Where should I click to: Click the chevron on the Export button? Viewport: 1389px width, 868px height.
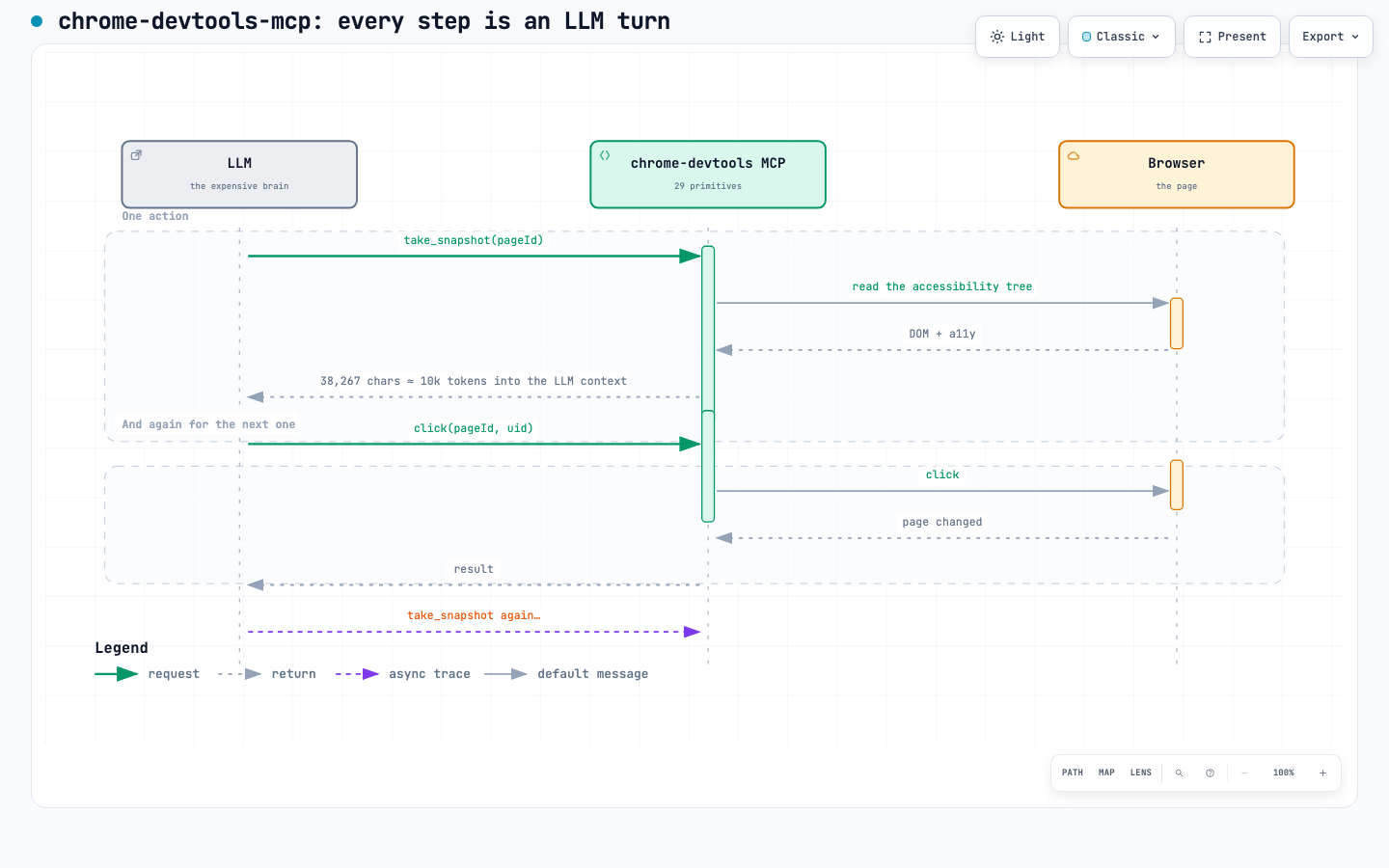1355,37
